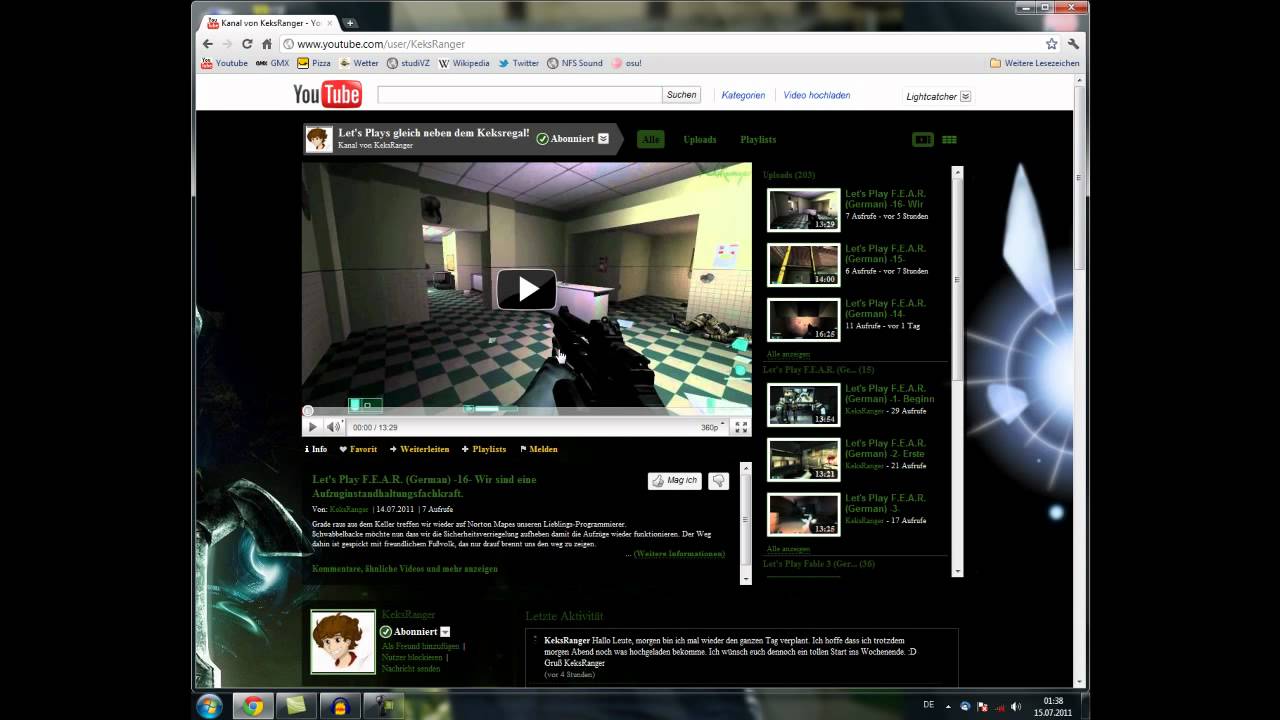The image size is (1280, 720).
Task: Open the browser home page icon
Action: [x=267, y=44]
